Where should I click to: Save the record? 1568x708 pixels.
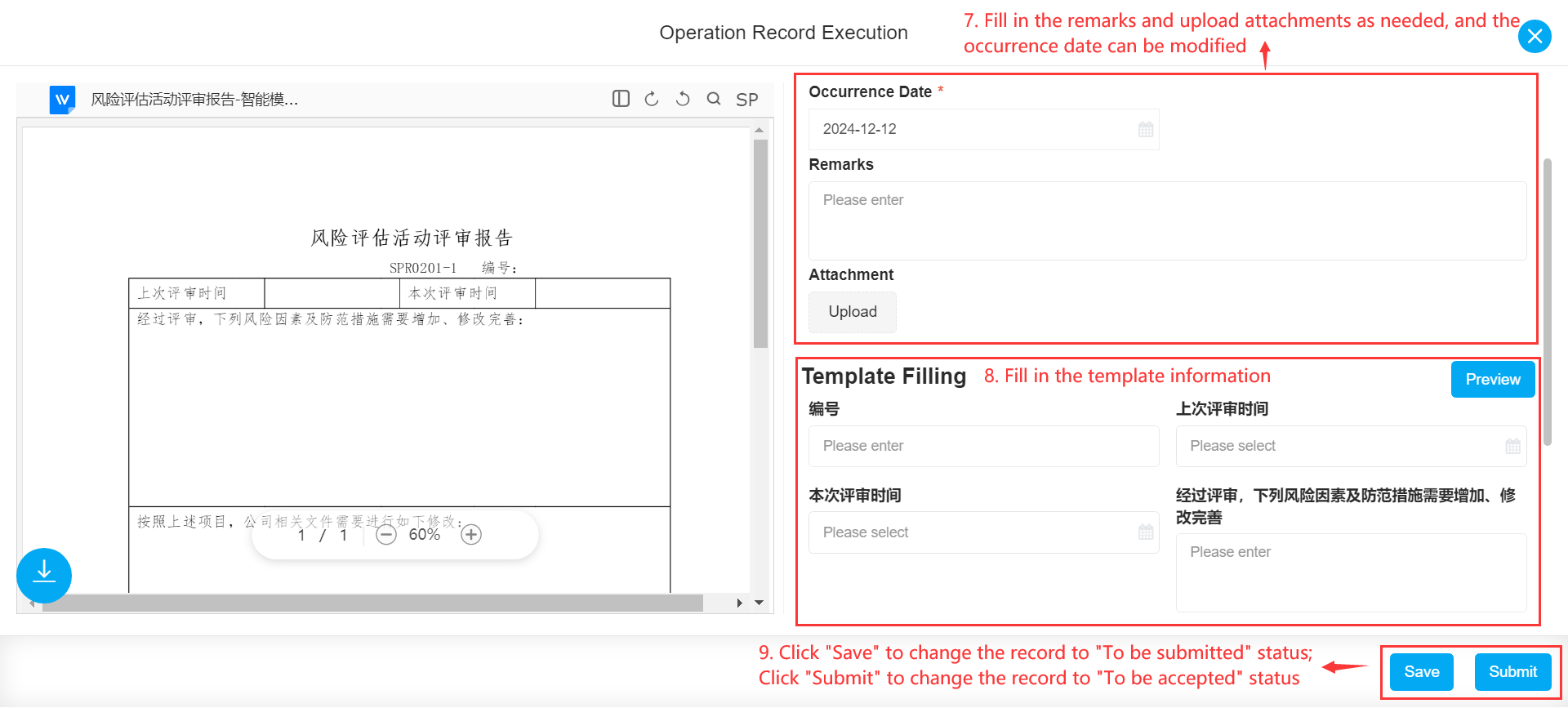(1421, 671)
